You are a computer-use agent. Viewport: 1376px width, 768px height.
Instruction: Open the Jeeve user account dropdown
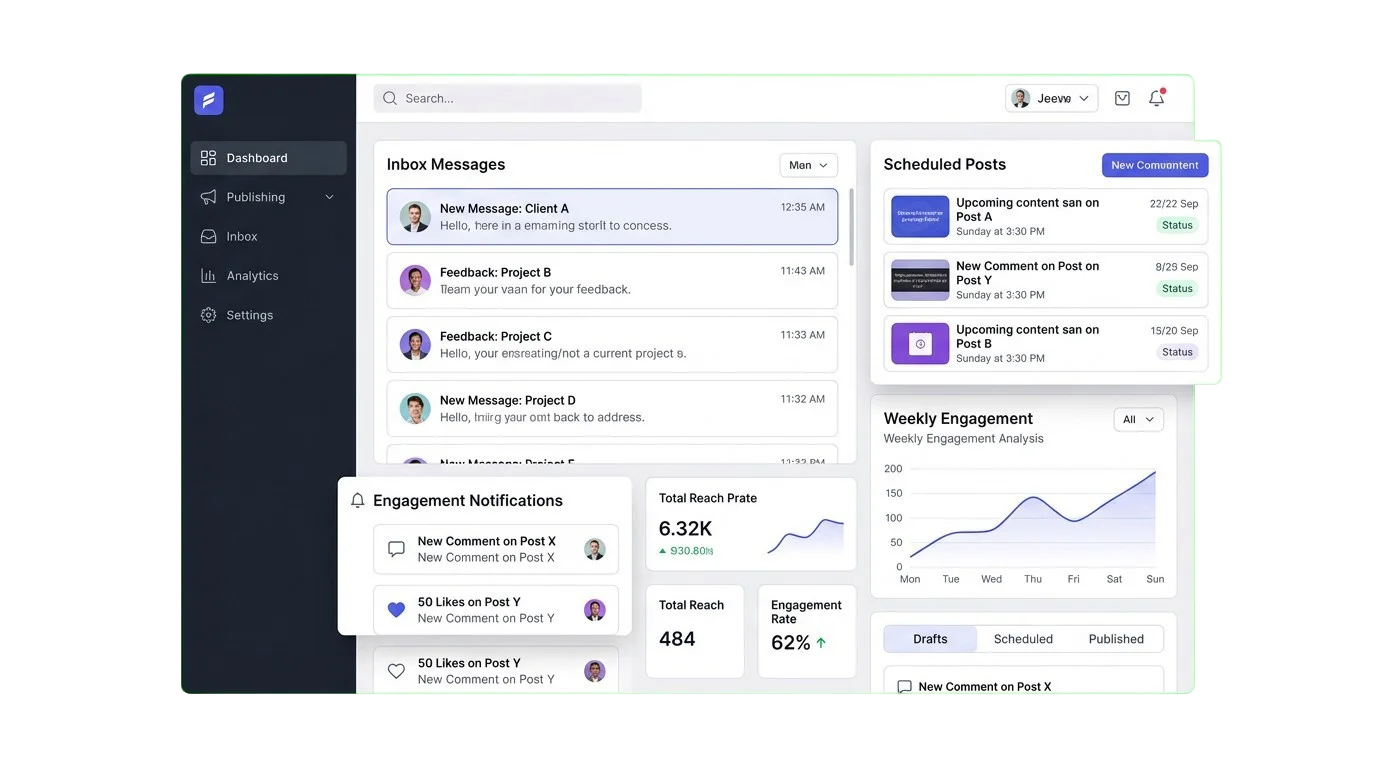click(1051, 98)
